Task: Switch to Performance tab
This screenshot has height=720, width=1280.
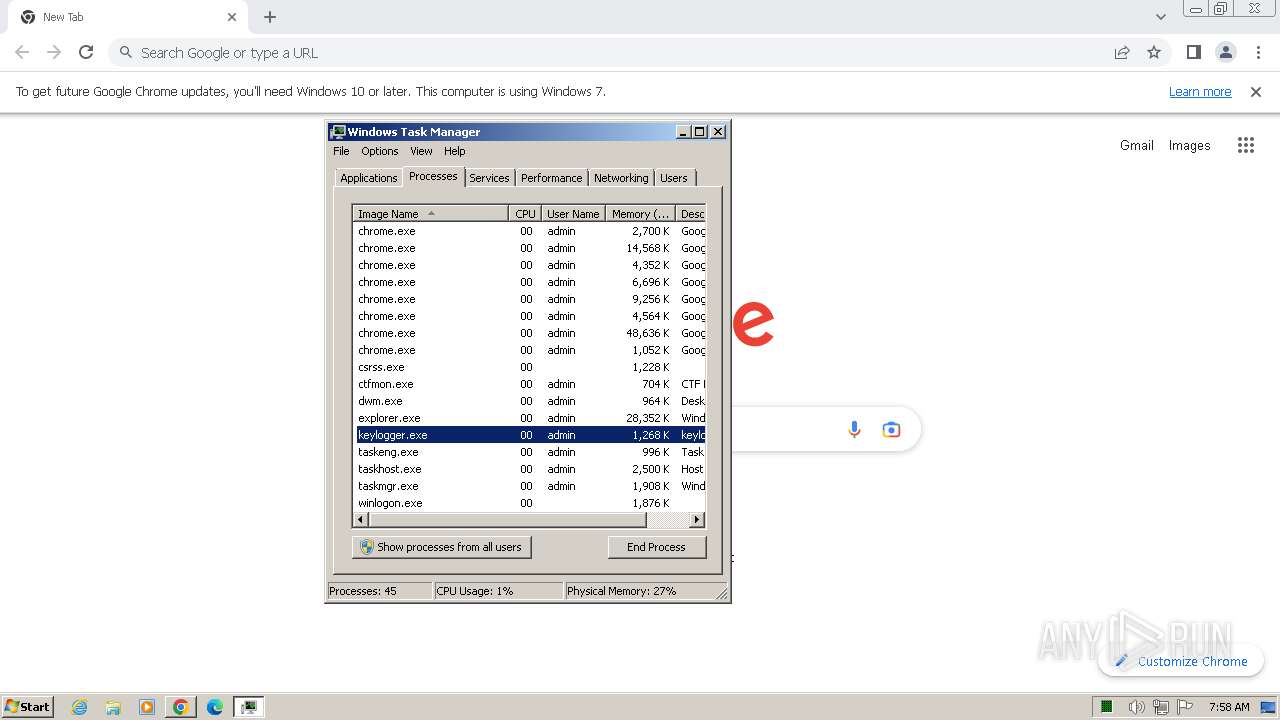Action: click(x=551, y=178)
